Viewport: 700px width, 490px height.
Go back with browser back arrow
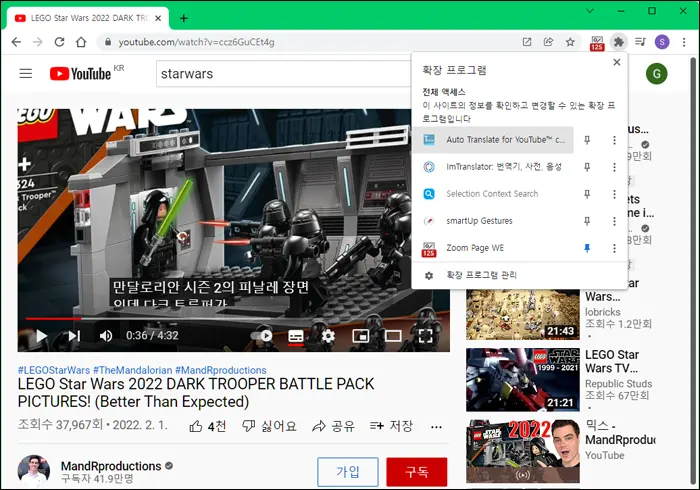(16, 42)
